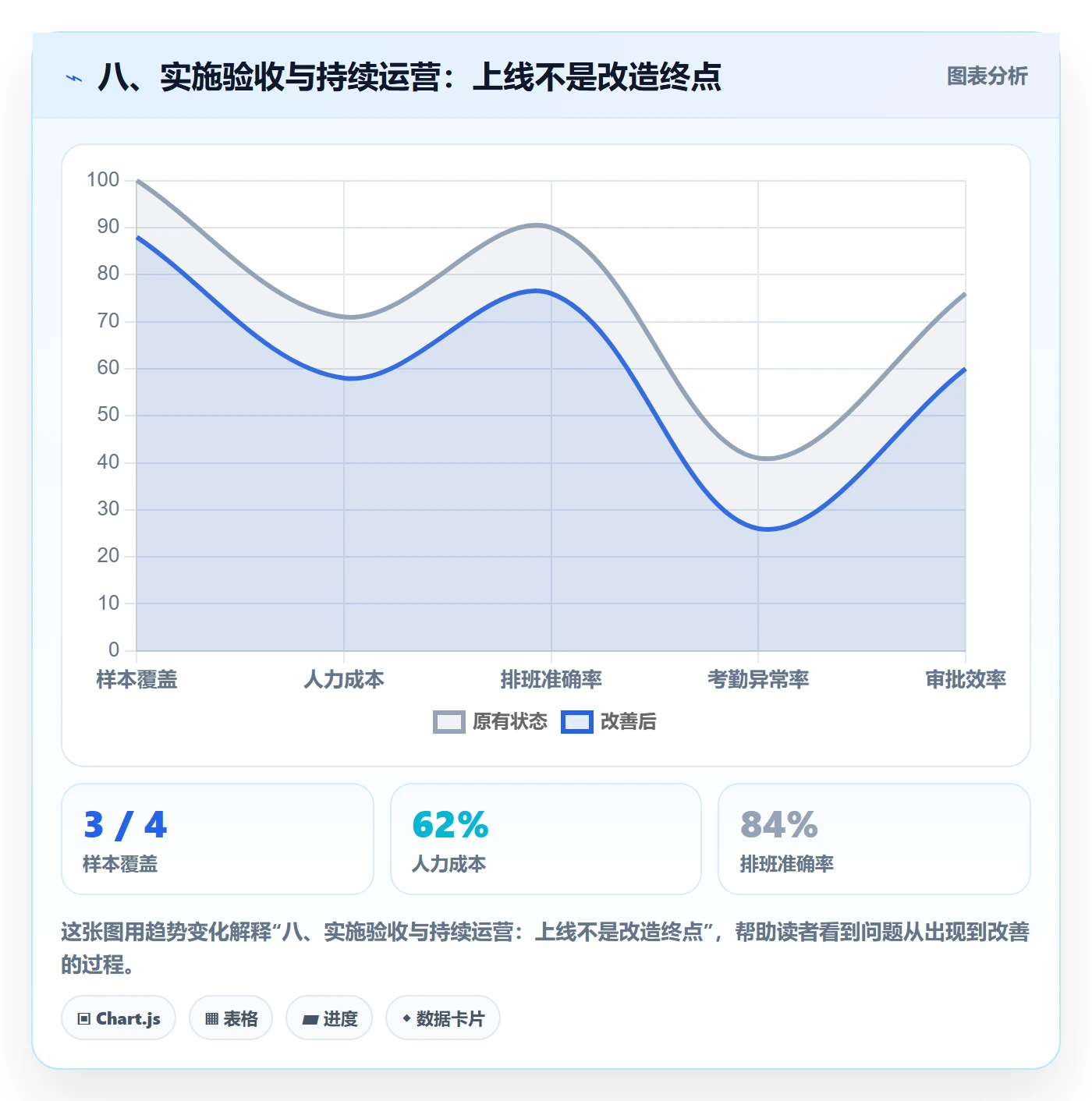Click the gray line point at 考勤异常率
1092x1101 pixels.
click(758, 458)
